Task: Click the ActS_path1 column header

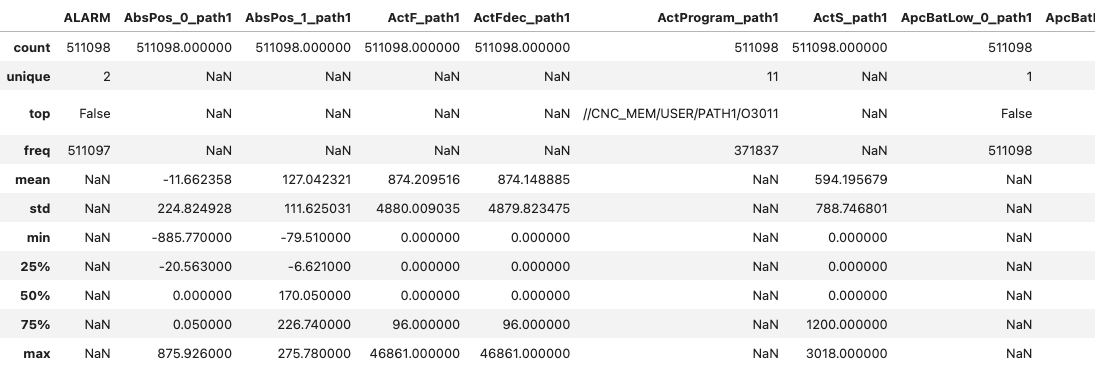Action: pyautogui.click(x=851, y=17)
